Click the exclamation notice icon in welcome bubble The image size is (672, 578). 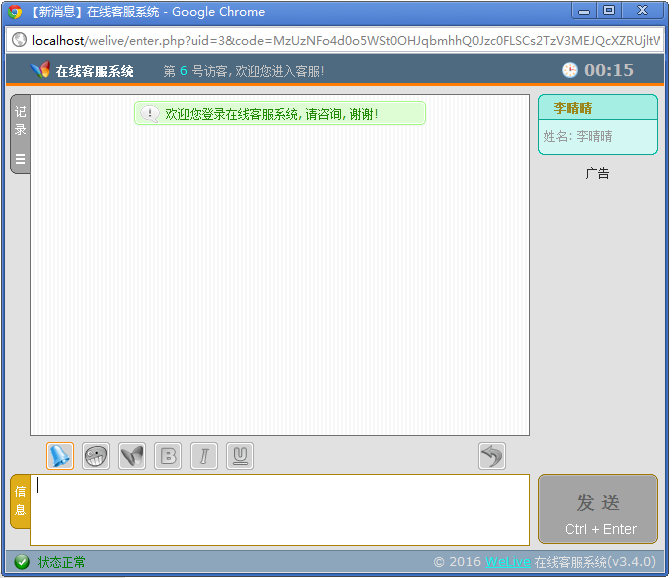click(150, 114)
